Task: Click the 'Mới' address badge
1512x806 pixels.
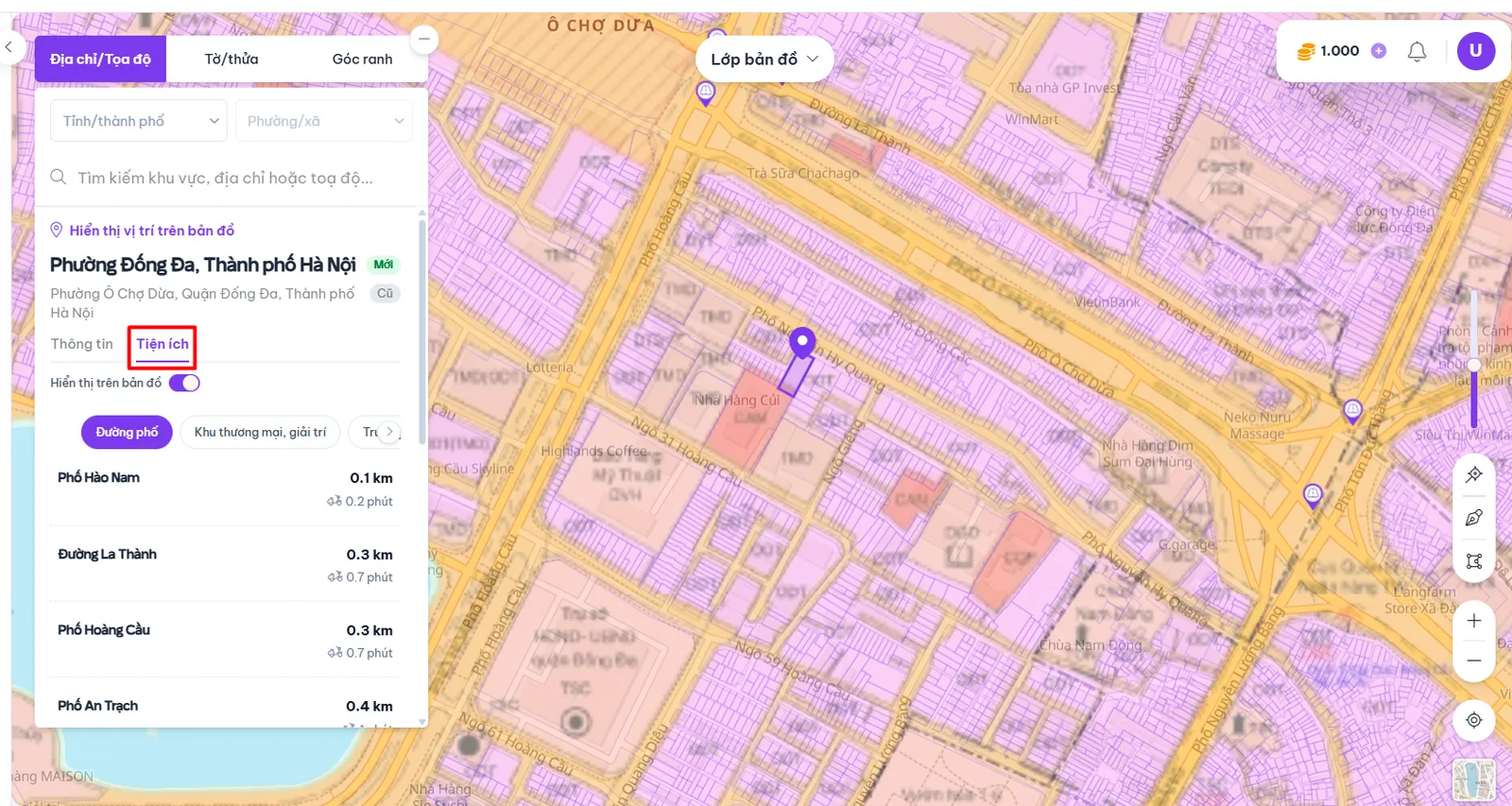Action: [384, 265]
